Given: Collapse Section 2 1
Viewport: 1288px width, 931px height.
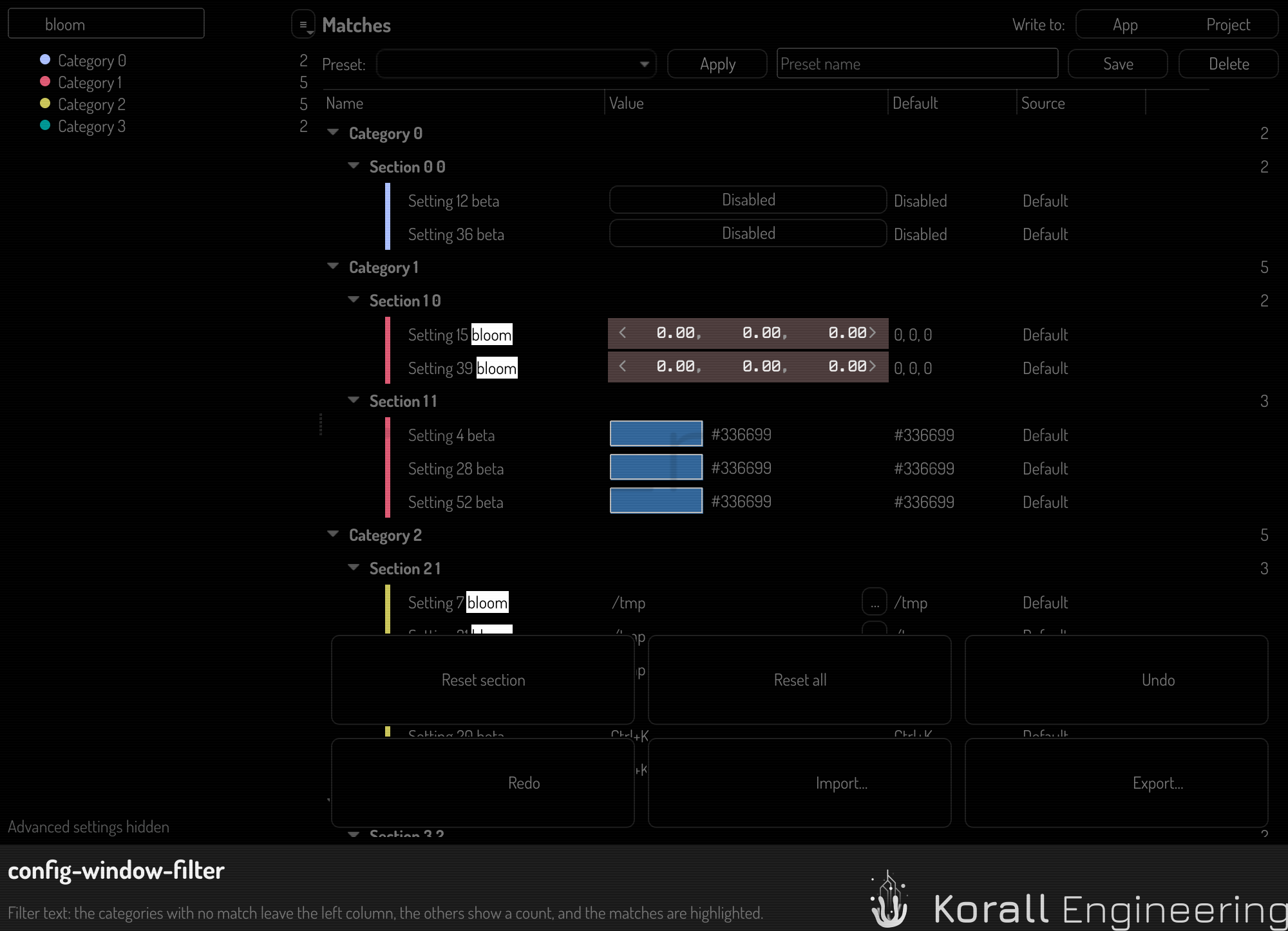Looking at the screenshot, I should 354,568.
